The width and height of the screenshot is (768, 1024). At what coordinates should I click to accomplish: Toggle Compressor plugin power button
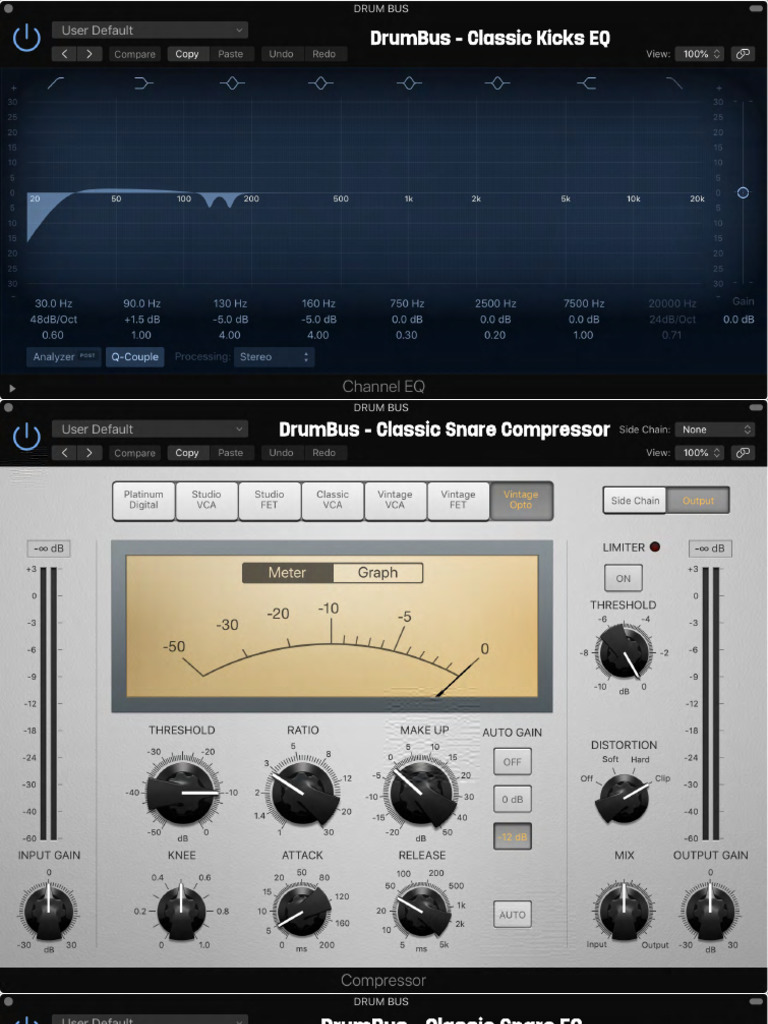point(27,437)
